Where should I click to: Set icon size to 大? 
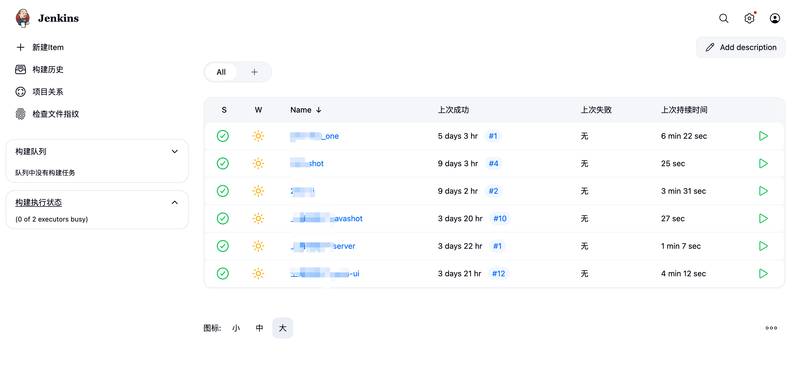[x=283, y=328]
